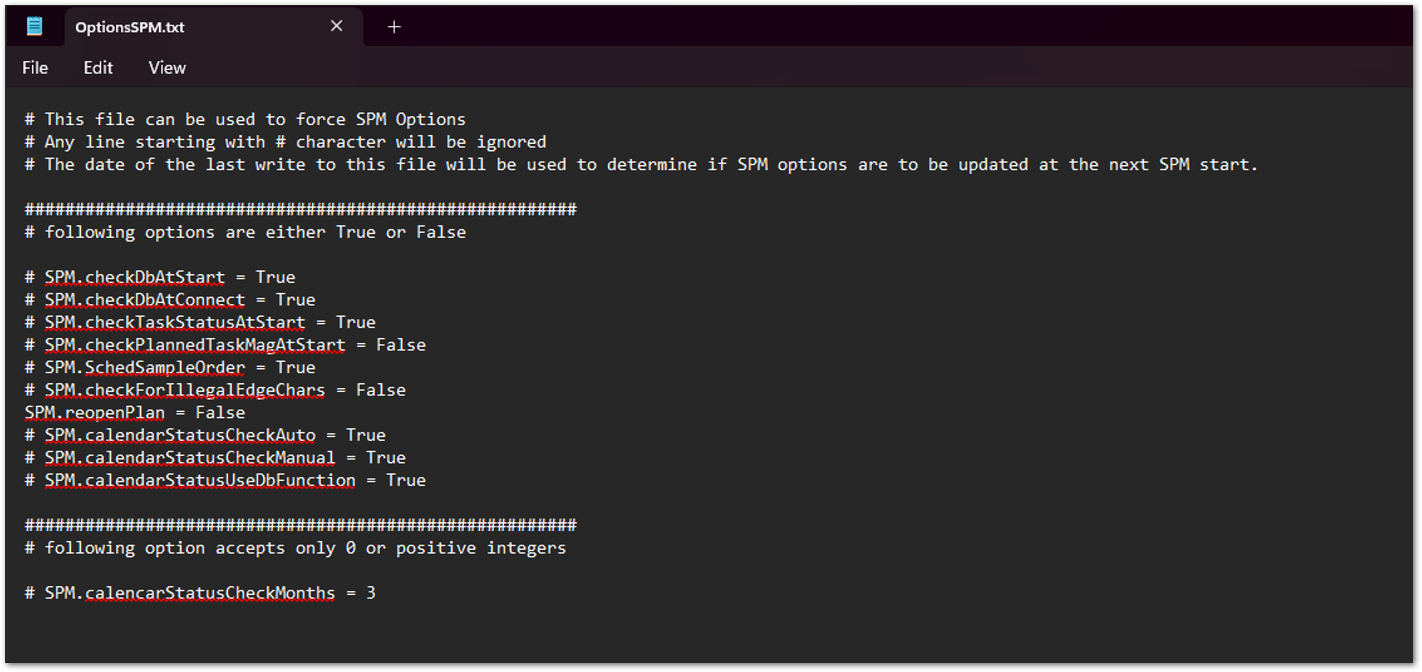The height and width of the screenshot is (672, 1422).
Task: Click the Notepad app icon
Action: click(34, 27)
